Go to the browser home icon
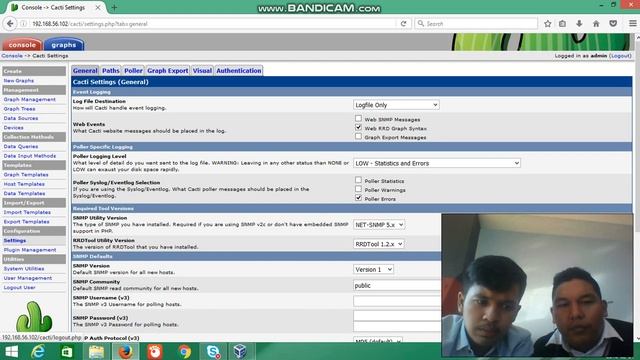Screen dimensions: 640x360 [596, 24]
